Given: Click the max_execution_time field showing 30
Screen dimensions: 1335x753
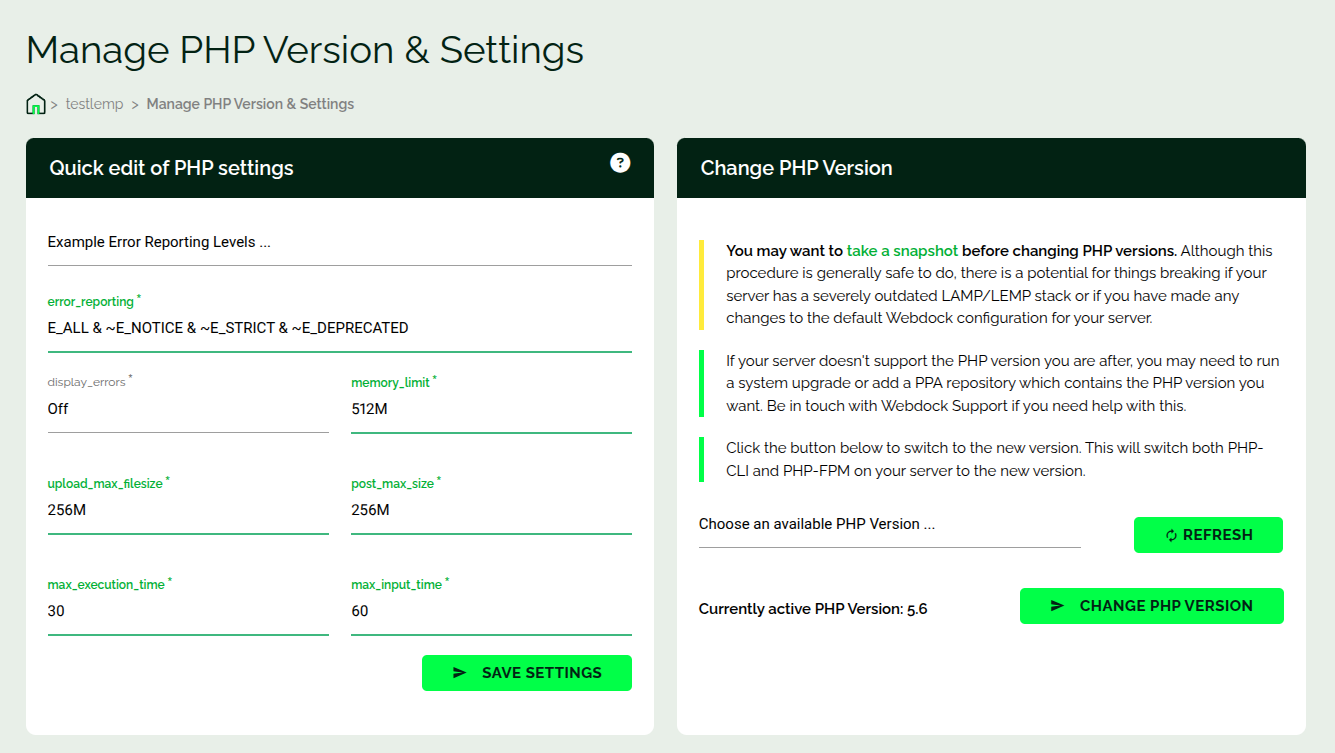Looking at the screenshot, I should (187, 611).
